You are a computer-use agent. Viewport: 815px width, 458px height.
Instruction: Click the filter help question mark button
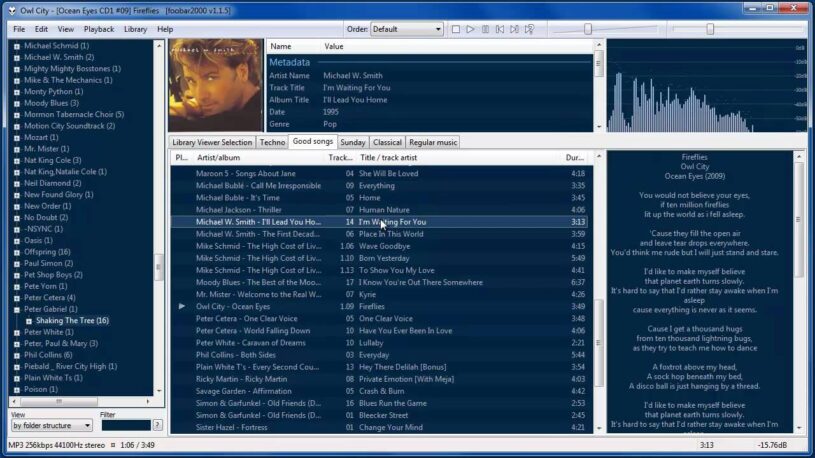tap(157, 425)
